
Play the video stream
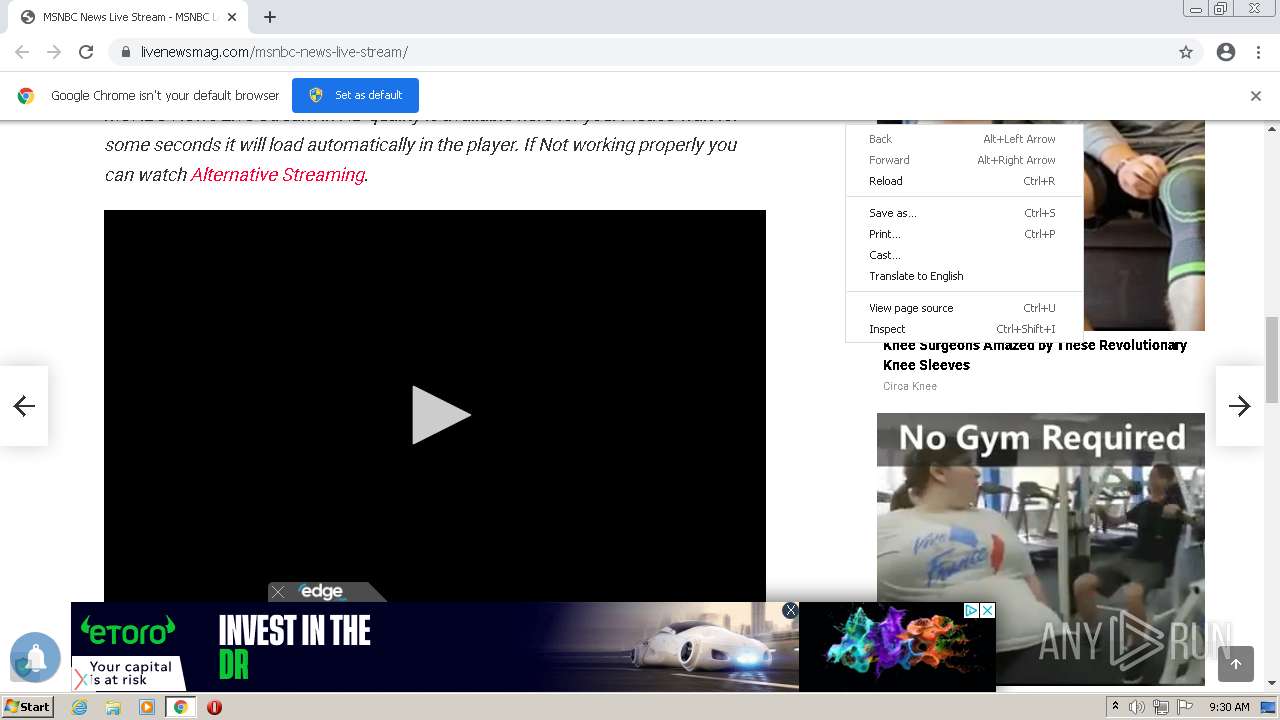[440, 414]
